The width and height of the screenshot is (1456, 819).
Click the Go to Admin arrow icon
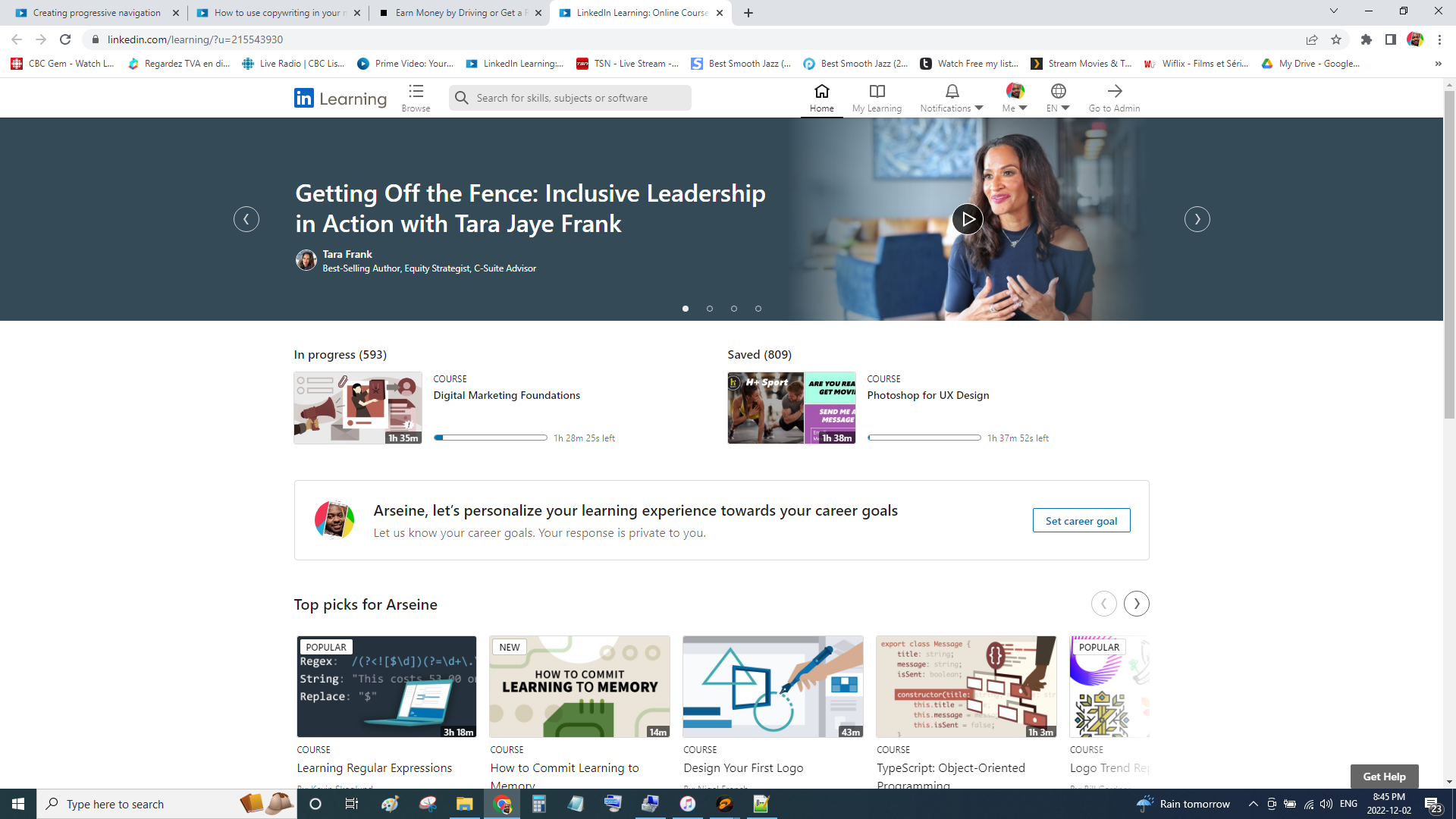click(x=1114, y=92)
